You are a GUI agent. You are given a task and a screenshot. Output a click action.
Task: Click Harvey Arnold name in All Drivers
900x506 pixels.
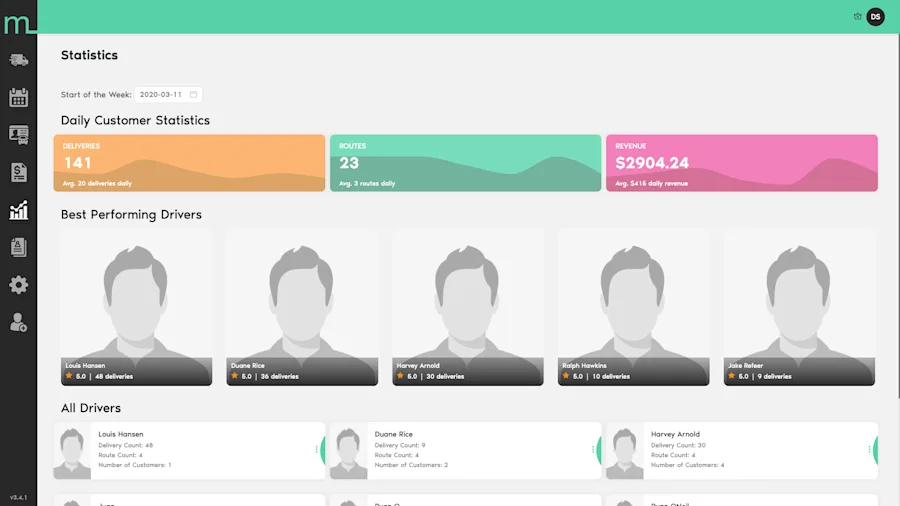click(x=675, y=434)
